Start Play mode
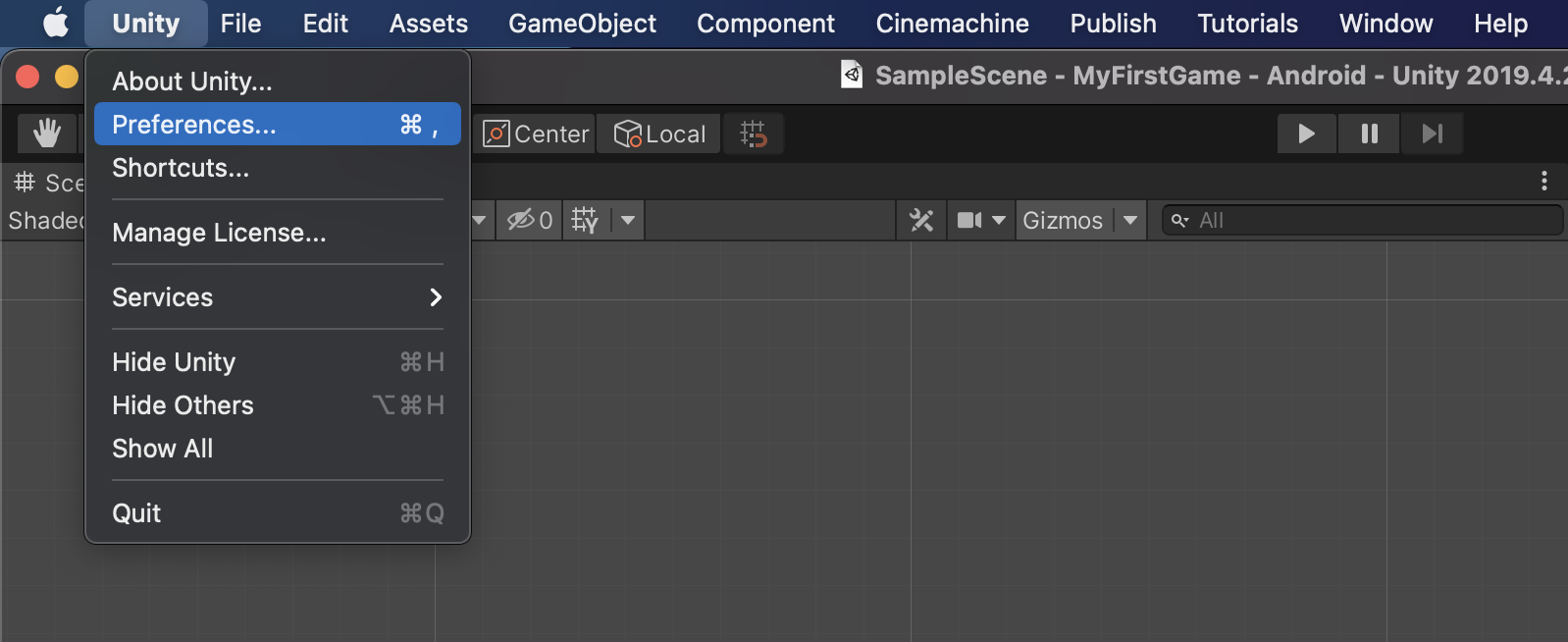This screenshot has height=642, width=1568. (x=1307, y=134)
